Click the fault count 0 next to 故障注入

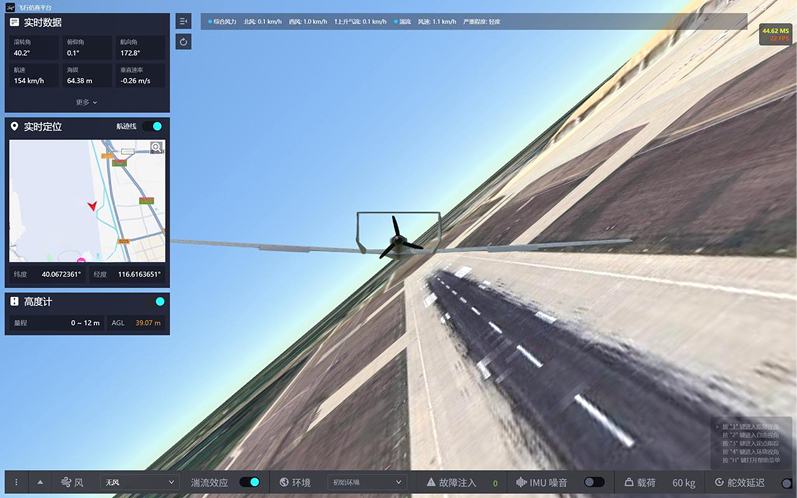click(x=495, y=483)
